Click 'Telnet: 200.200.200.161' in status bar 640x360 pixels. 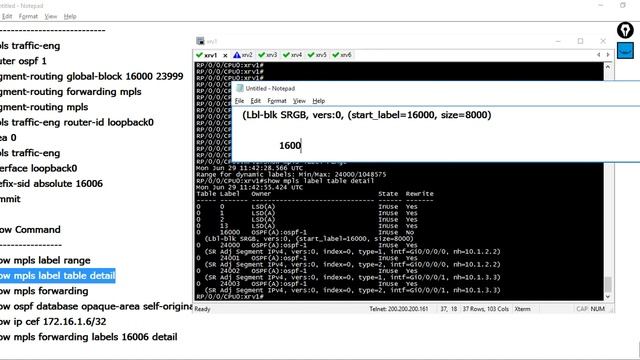coord(399,309)
